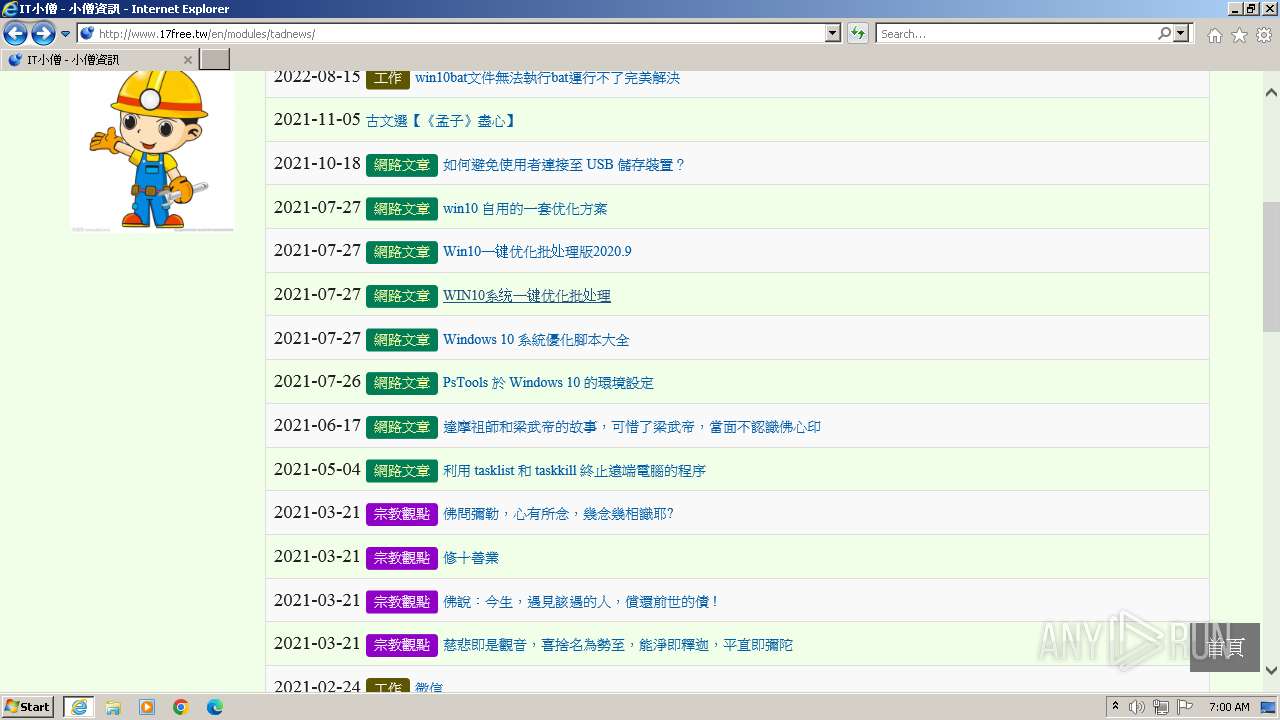The width and height of the screenshot is (1280, 720).
Task: Launch Microsoft Edge from taskbar
Action: click(x=215, y=707)
